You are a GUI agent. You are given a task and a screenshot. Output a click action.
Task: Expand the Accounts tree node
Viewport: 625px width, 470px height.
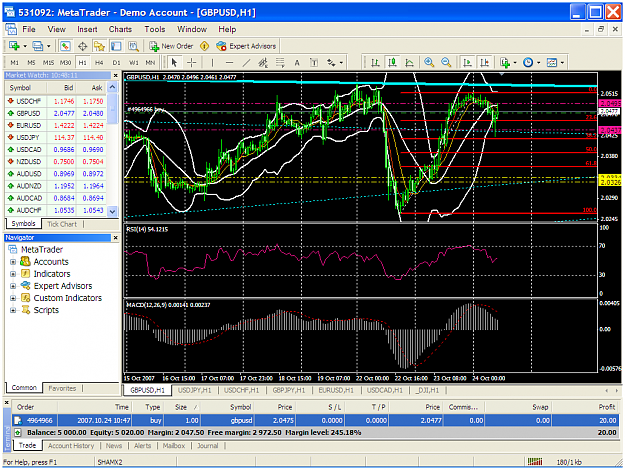(13, 262)
